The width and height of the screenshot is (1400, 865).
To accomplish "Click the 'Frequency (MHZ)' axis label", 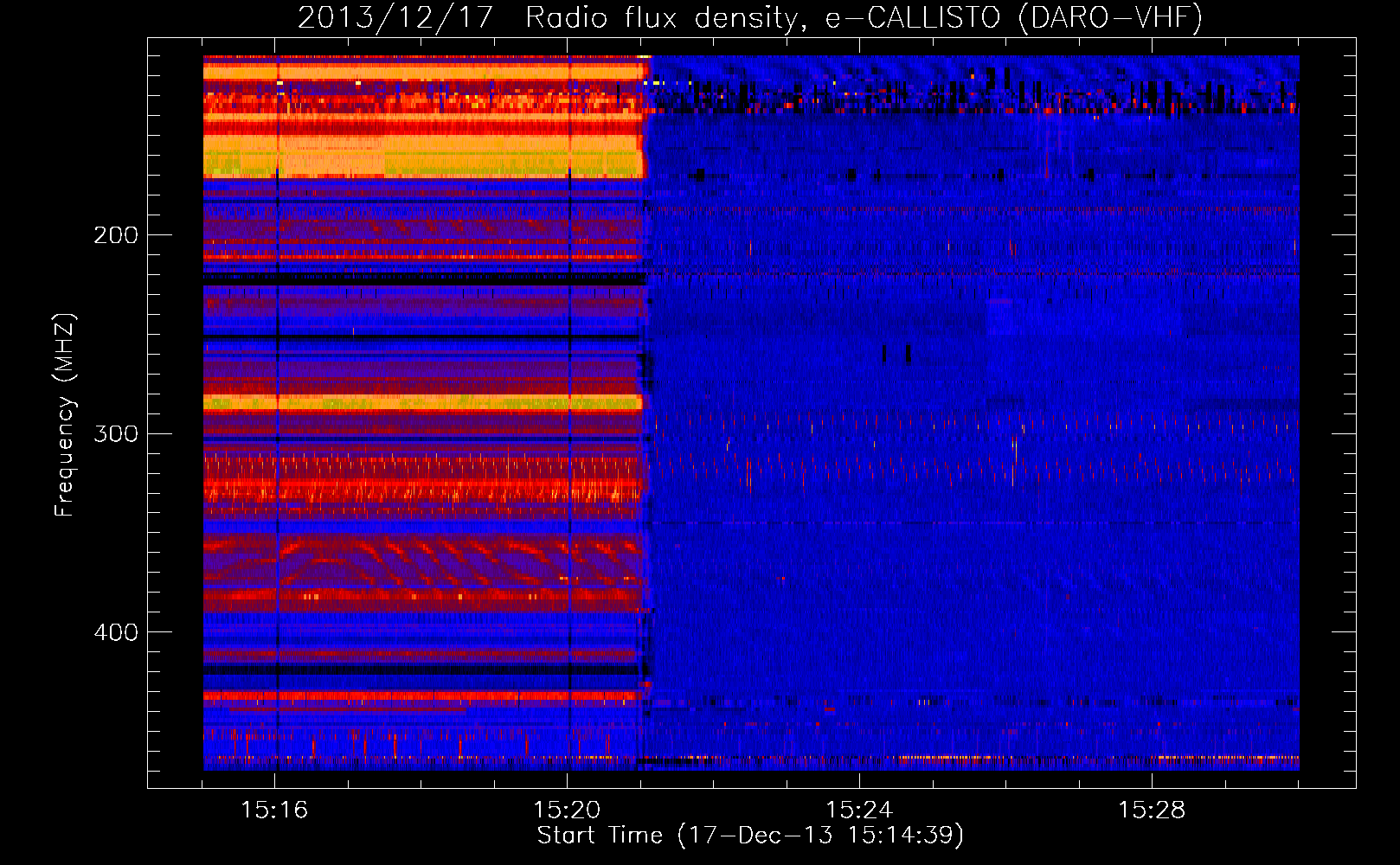I will click(x=65, y=414).
